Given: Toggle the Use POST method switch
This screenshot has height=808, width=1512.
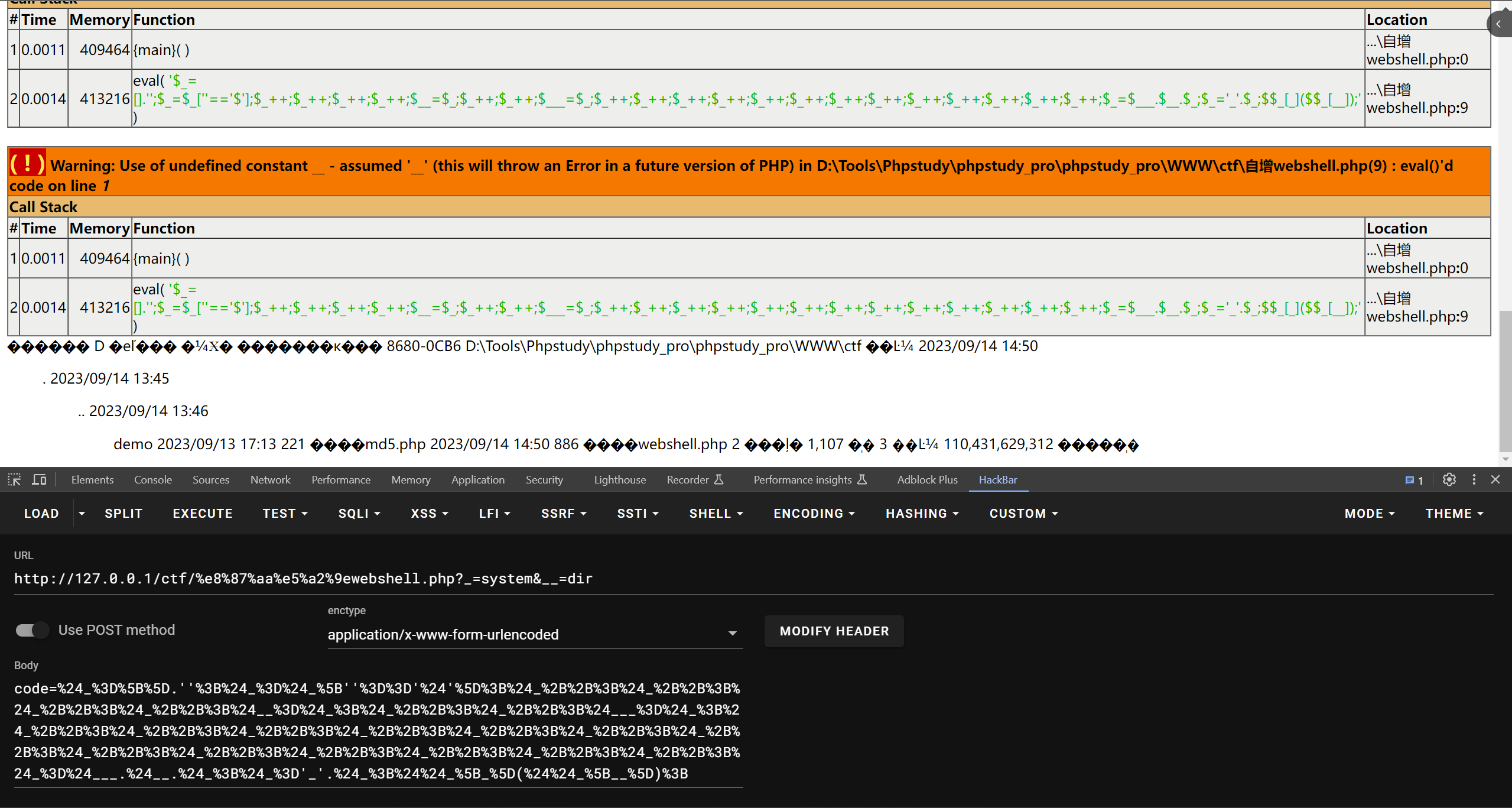Looking at the screenshot, I should tap(32, 630).
